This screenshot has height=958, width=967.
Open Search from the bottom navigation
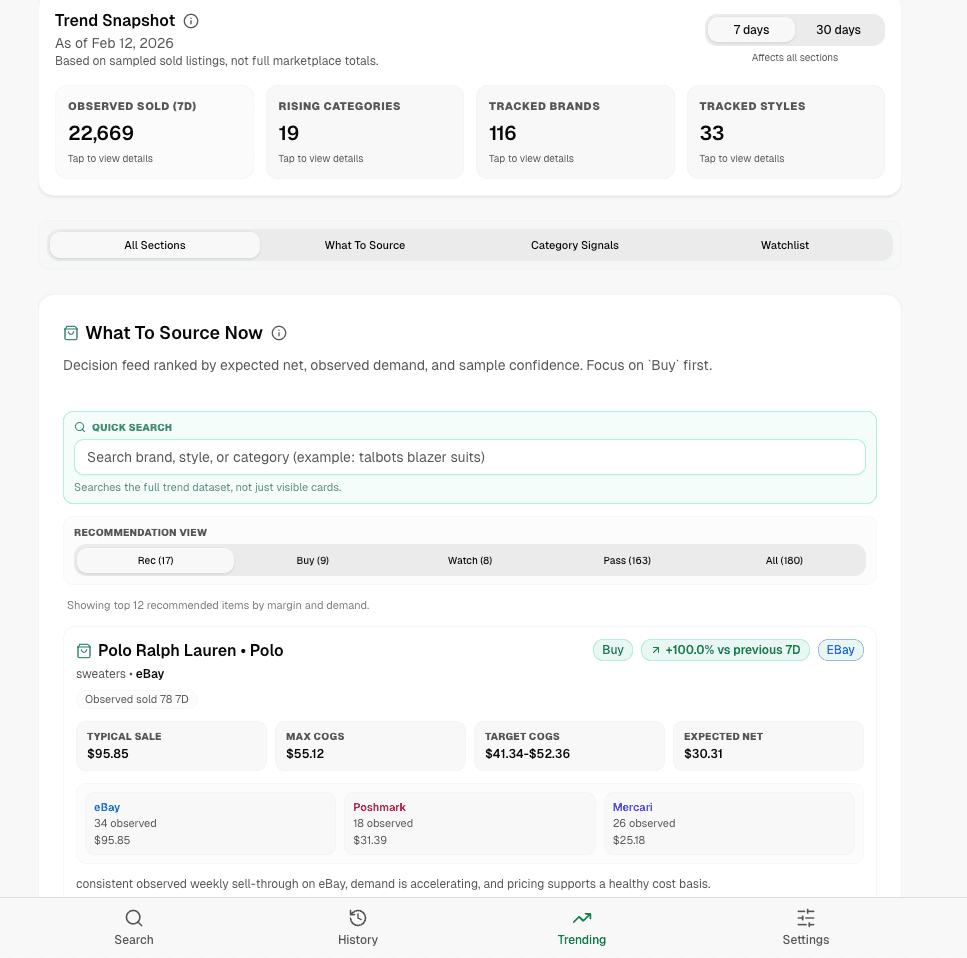coord(133,927)
